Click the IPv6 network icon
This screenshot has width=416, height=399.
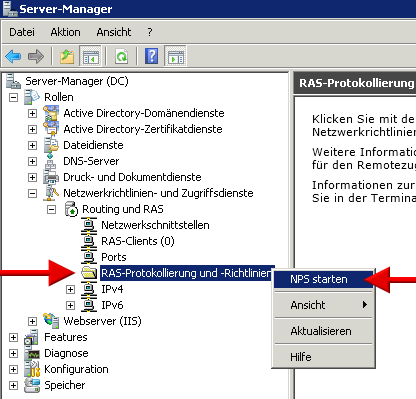(89, 305)
